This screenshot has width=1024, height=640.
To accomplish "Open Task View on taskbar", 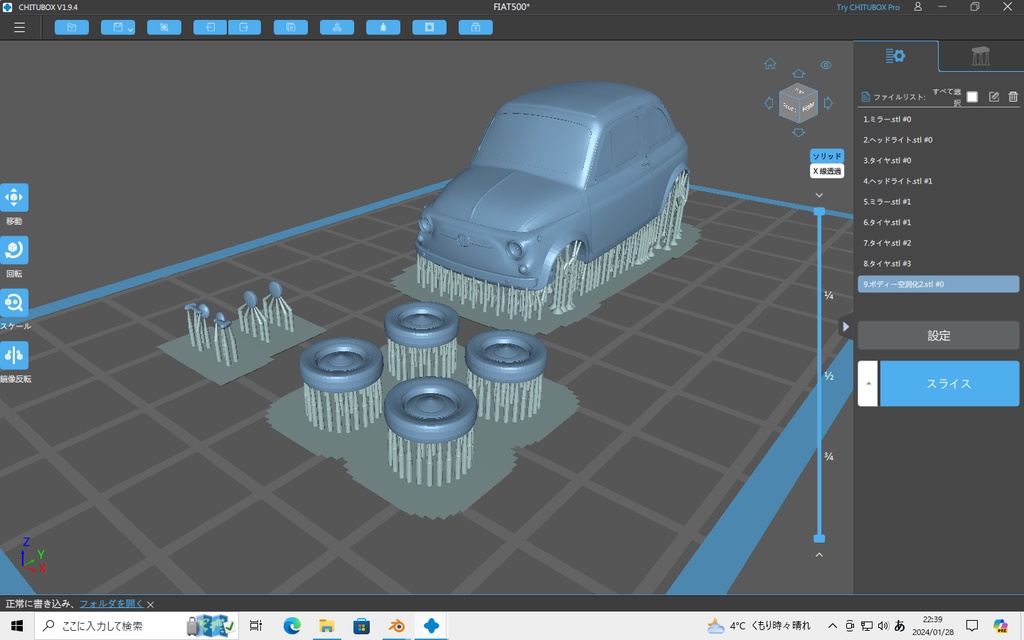I will 255,626.
